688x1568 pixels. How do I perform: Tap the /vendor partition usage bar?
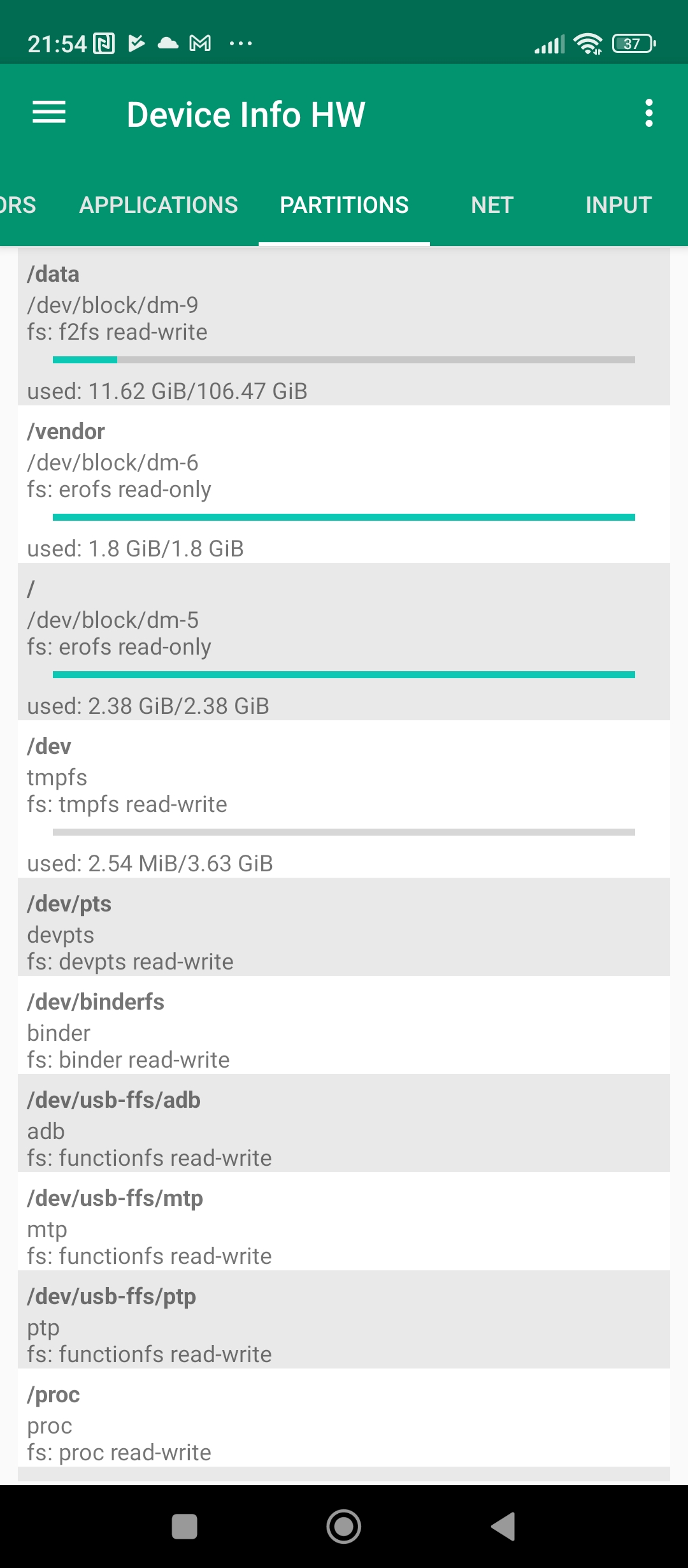(344, 518)
